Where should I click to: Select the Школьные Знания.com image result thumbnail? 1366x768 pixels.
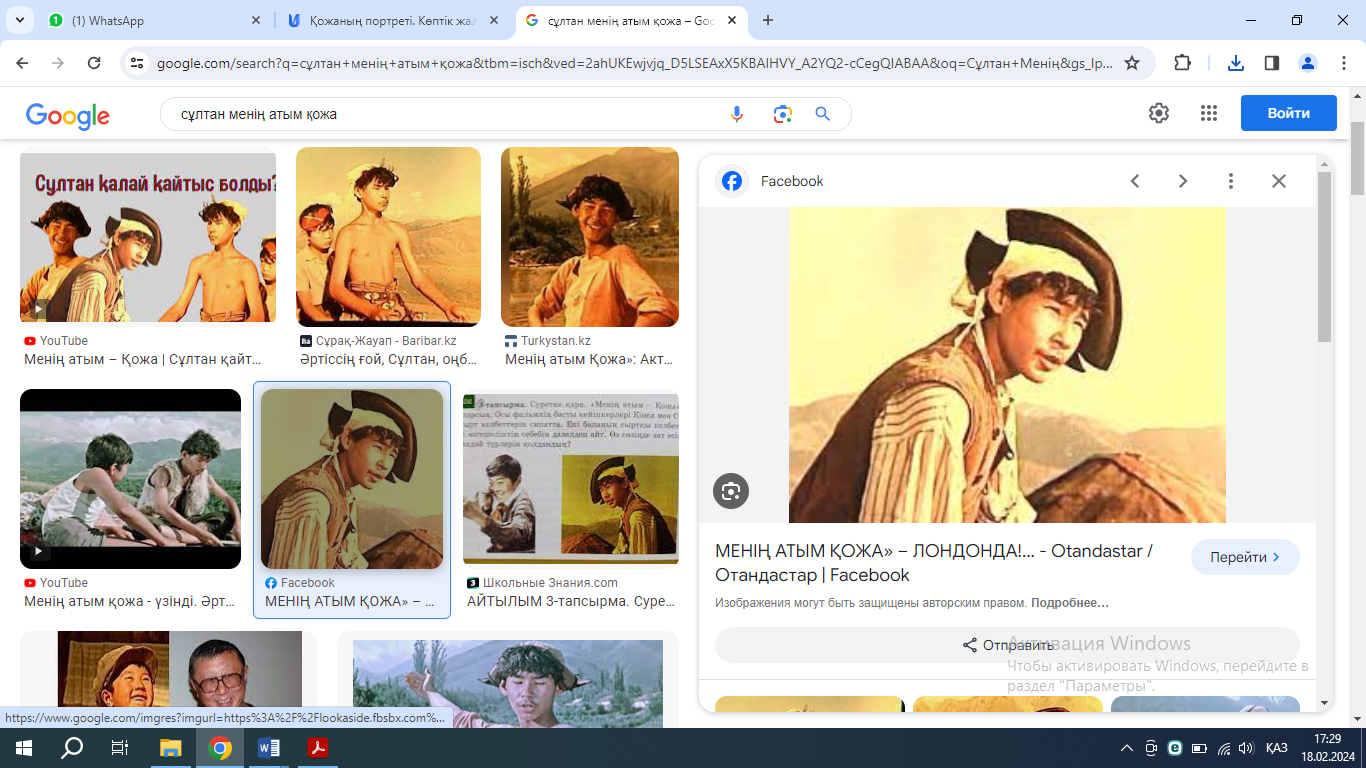click(x=571, y=479)
